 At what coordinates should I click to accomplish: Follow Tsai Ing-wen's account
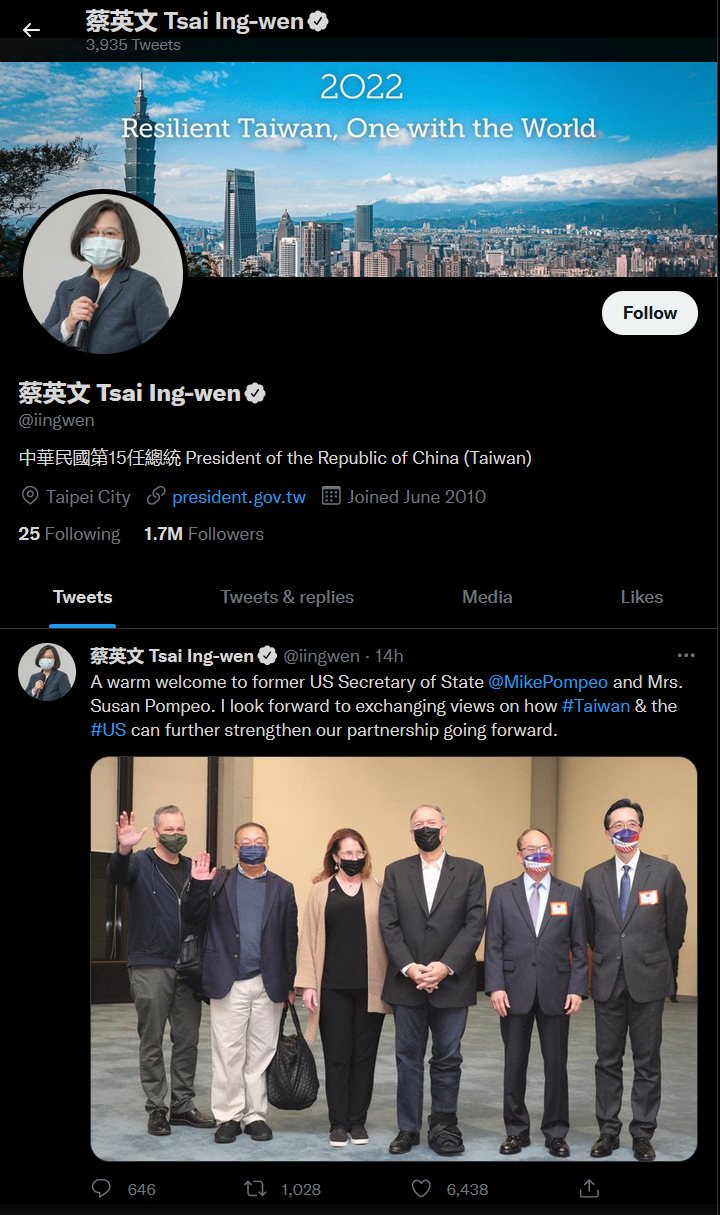[x=650, y=313]
